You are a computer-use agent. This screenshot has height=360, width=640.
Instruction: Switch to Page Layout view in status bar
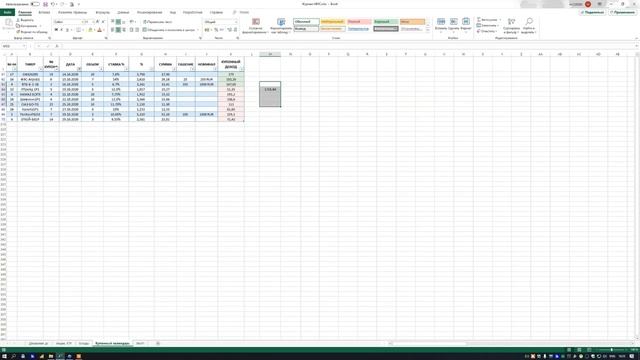579,350
